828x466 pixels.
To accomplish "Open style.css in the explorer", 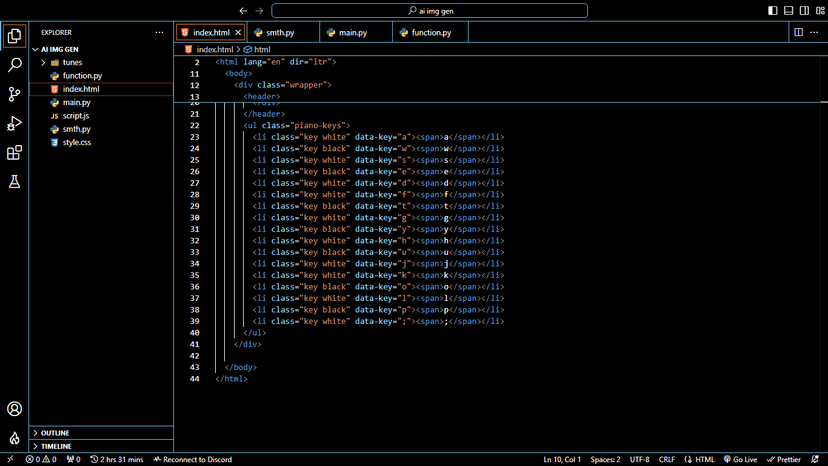I will [x=76, y=143].
